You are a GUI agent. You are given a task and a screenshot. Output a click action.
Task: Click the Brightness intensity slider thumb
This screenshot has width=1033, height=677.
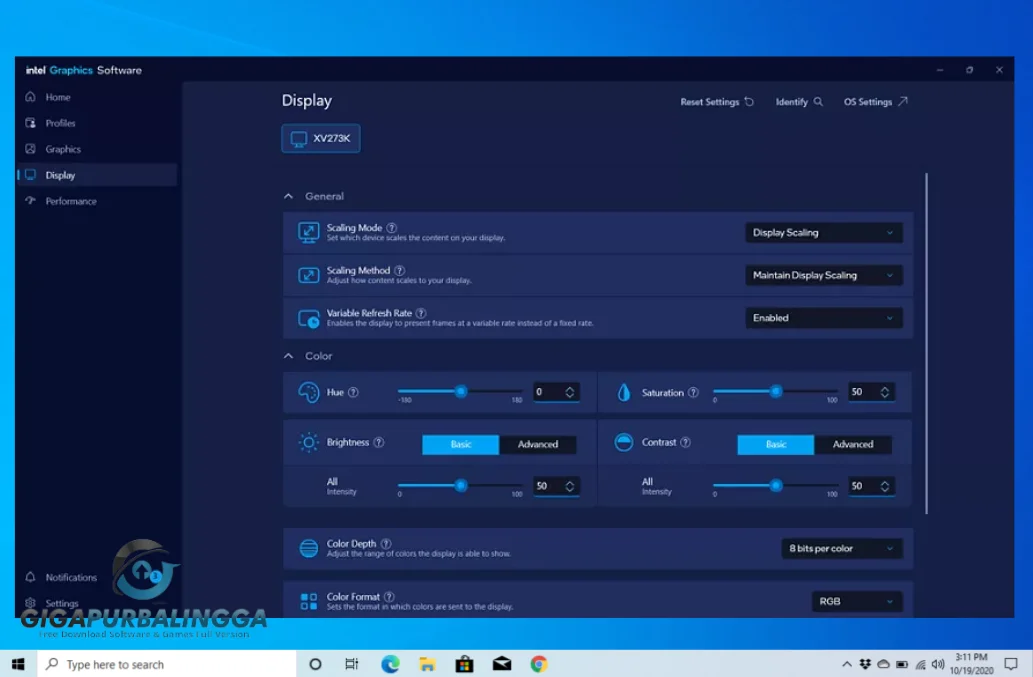(461, 486)
